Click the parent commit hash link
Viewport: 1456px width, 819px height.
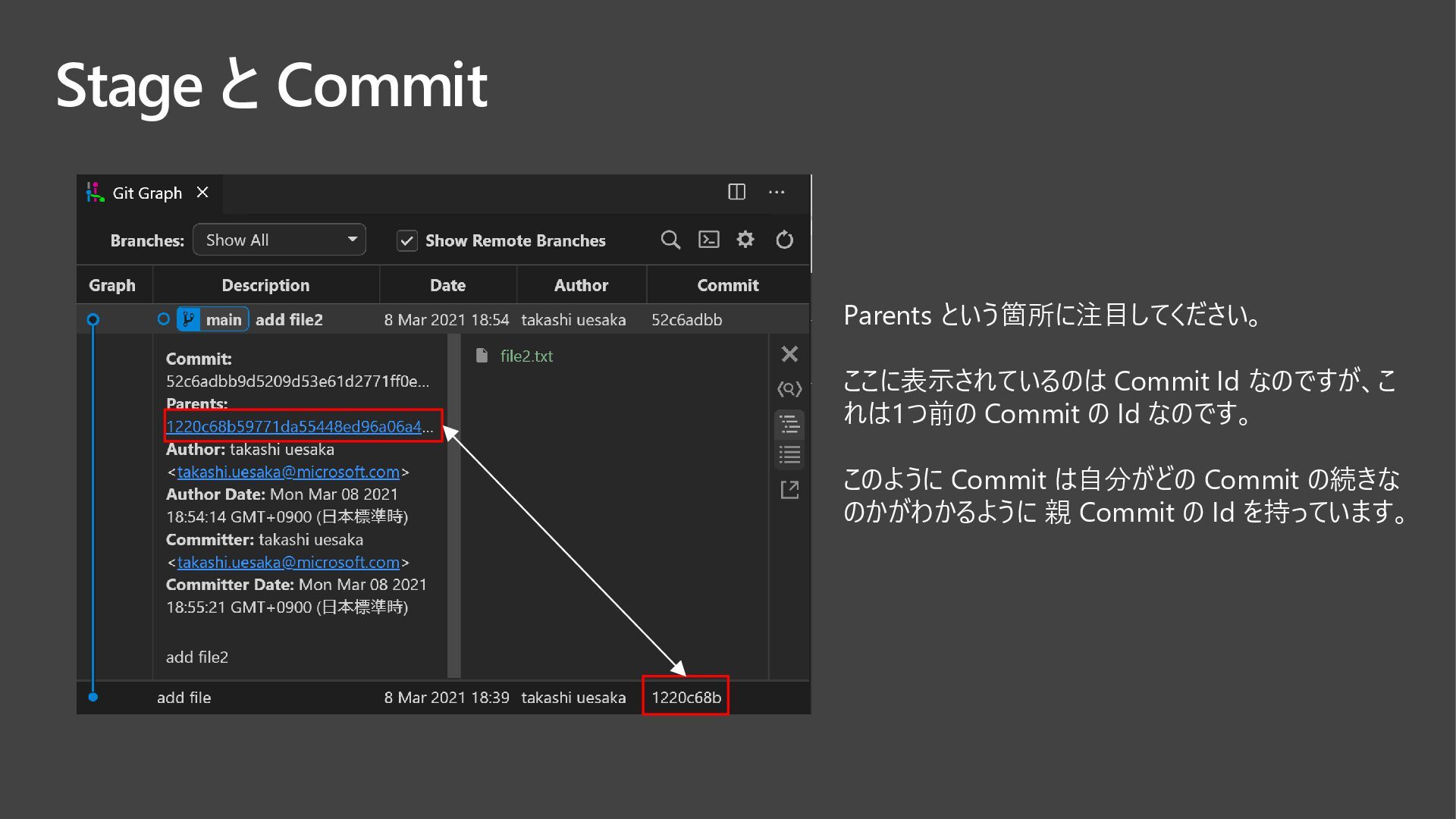(x=293, y=427)
